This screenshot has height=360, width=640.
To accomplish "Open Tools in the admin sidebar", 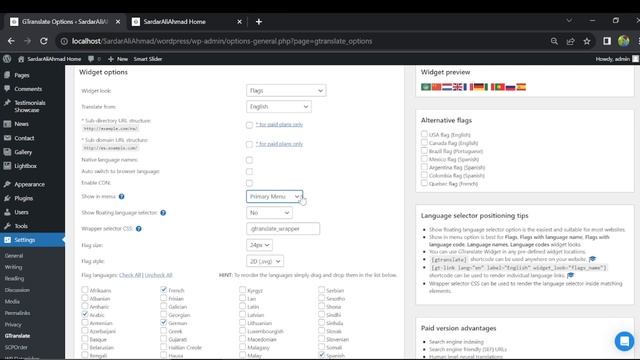I will coord(21,226).
